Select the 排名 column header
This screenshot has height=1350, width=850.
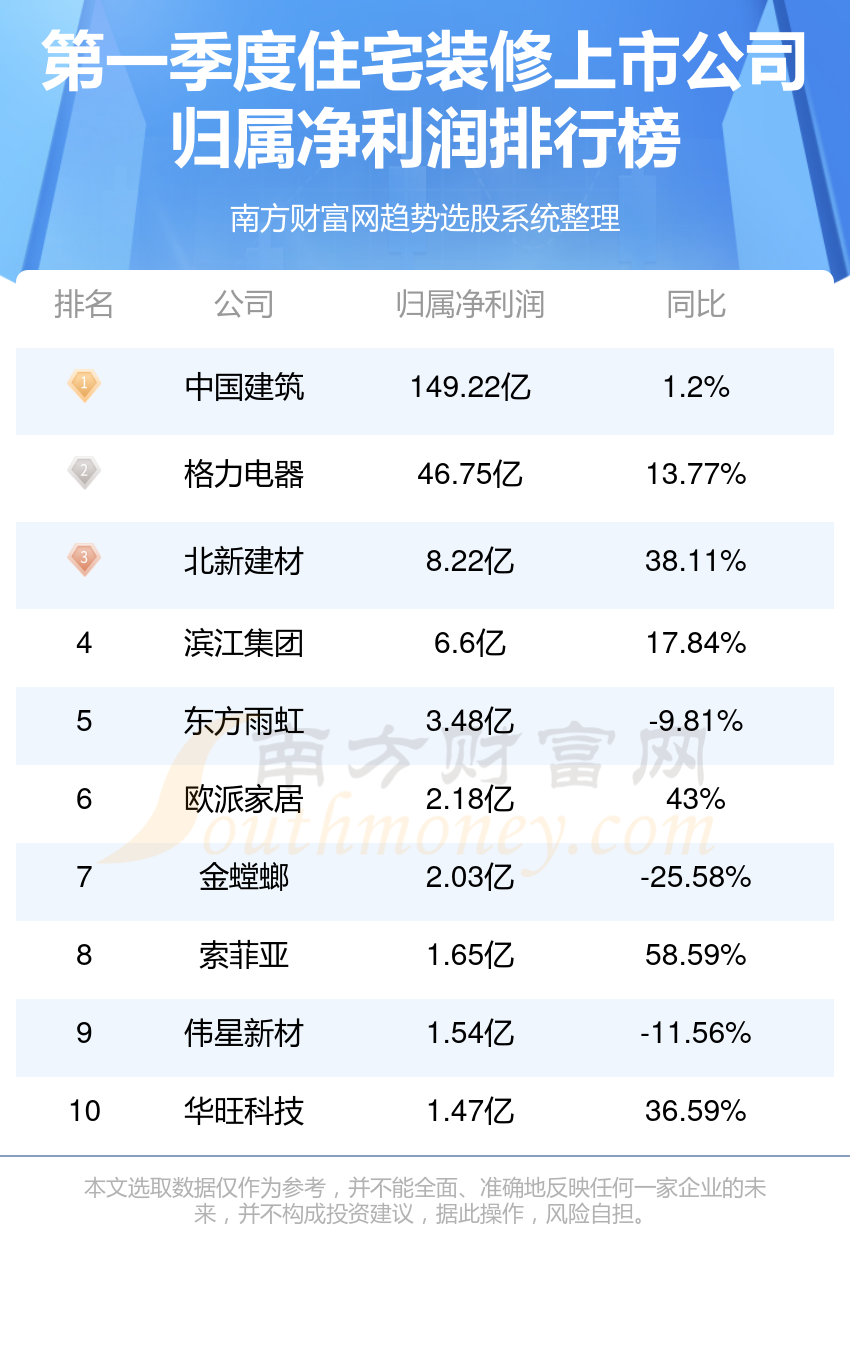(84, 304)
